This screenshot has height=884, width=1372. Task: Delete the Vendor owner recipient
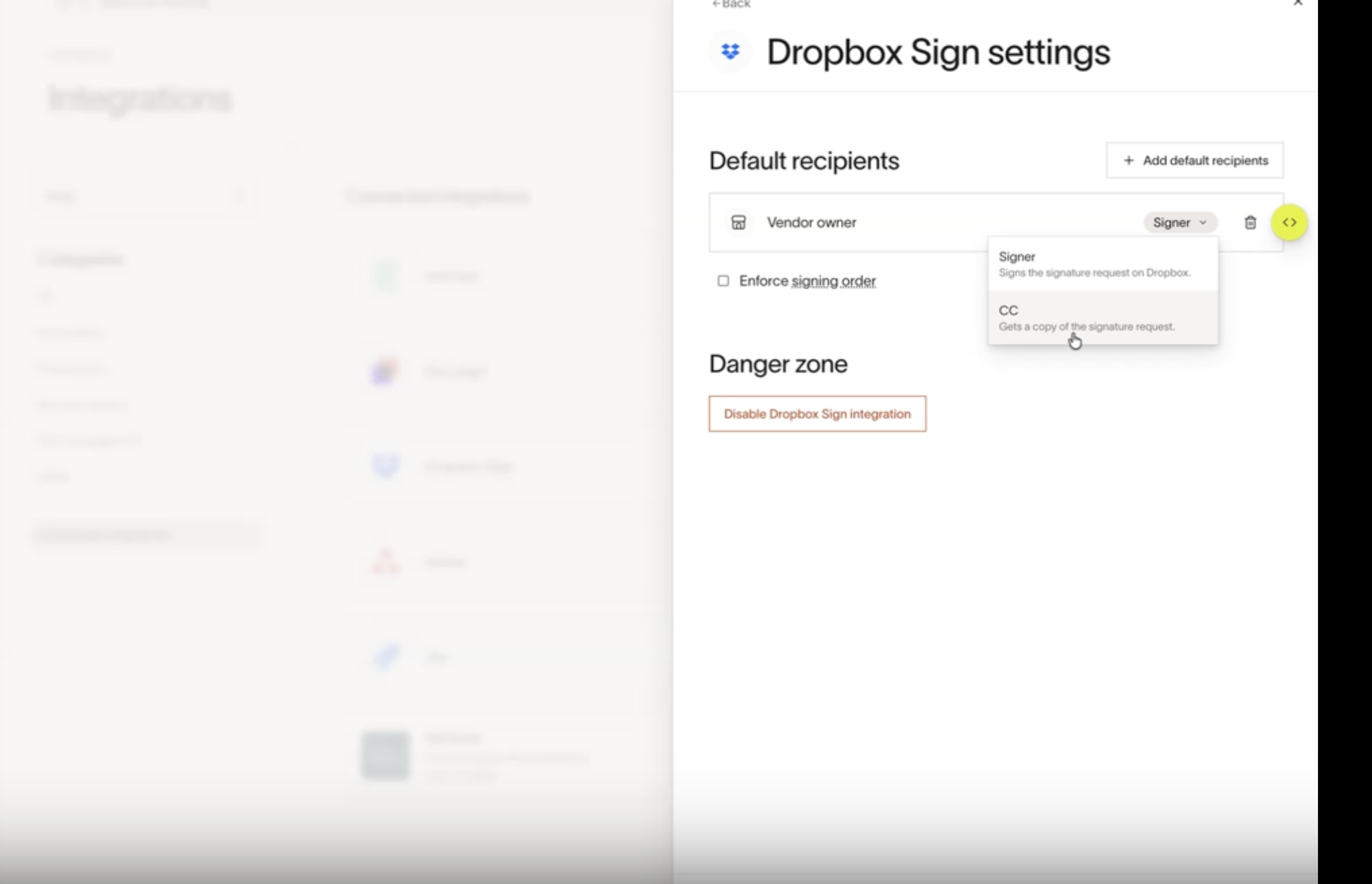tap(1250, 222)
